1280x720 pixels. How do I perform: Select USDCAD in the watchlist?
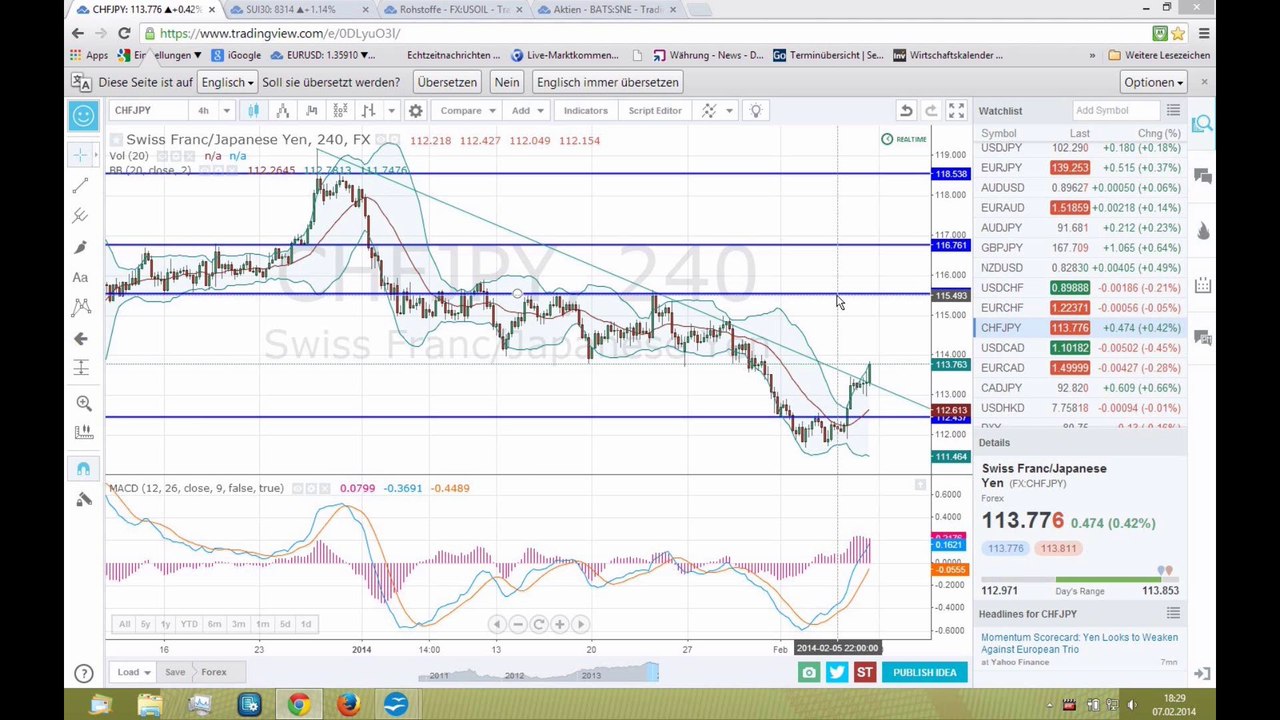tap(1078, 347)
